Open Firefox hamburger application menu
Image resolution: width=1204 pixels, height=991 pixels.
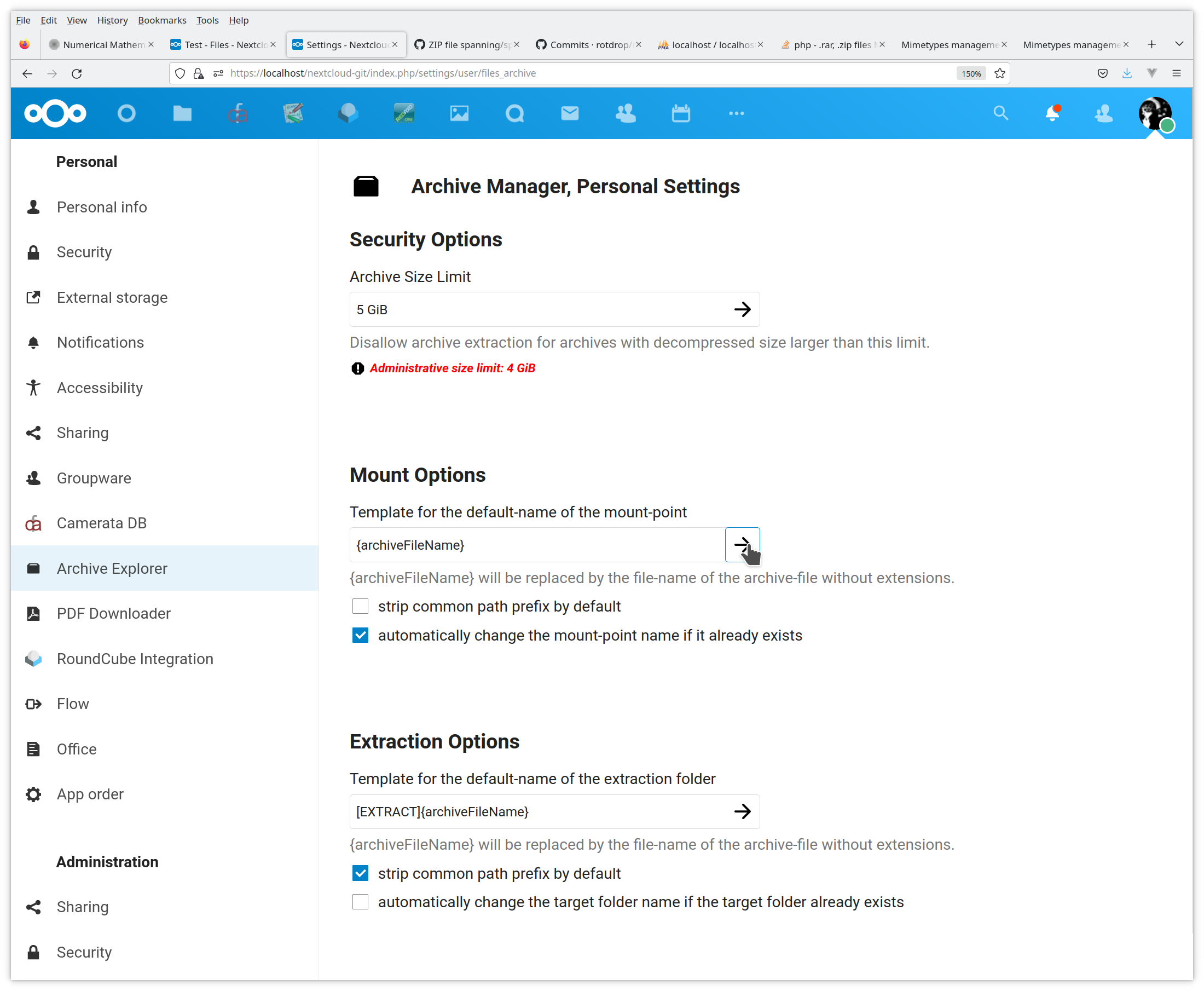pyautogui.click(x=1176, y=73)
